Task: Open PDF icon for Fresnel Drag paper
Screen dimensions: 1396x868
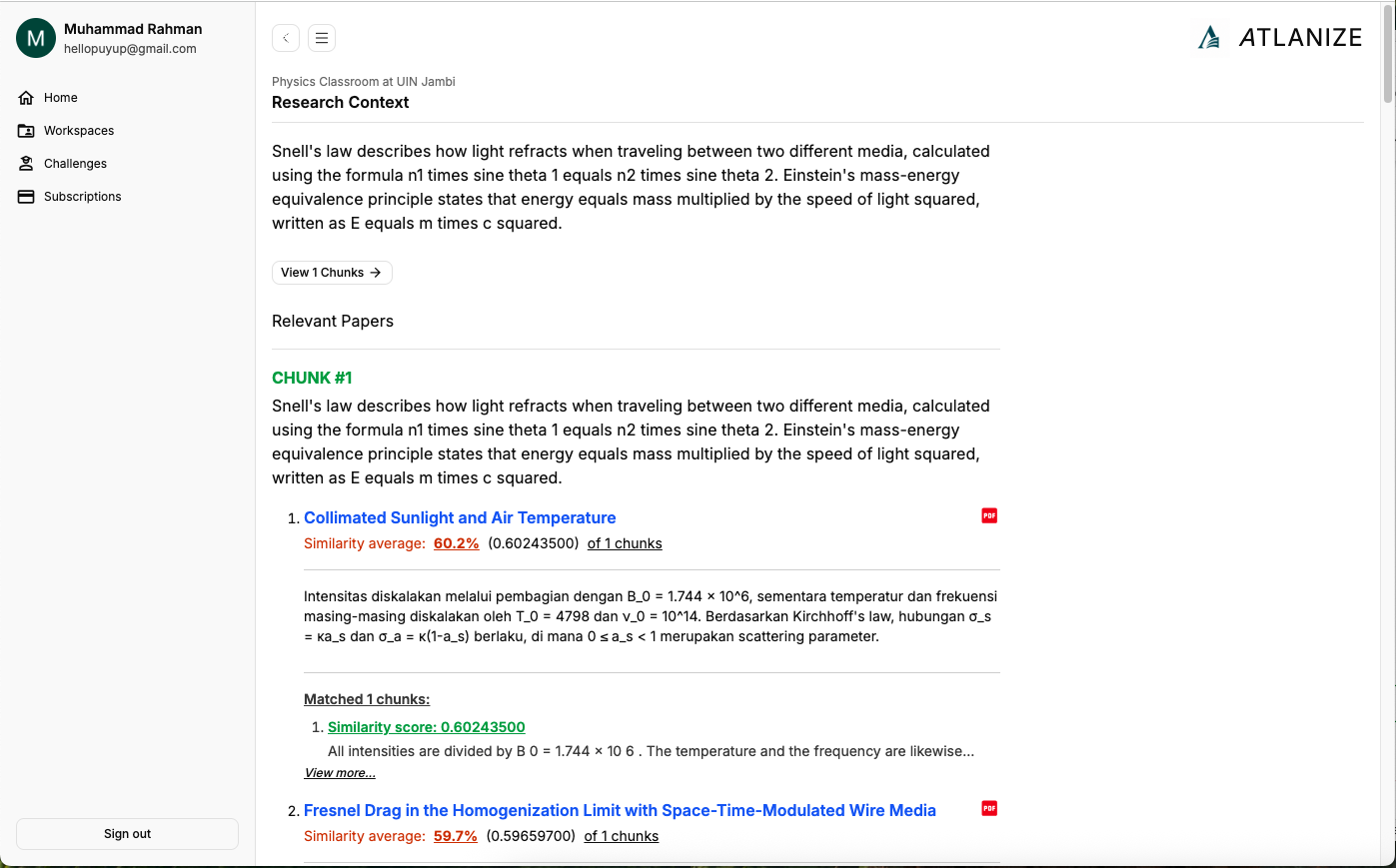Action: coord(989,808)
